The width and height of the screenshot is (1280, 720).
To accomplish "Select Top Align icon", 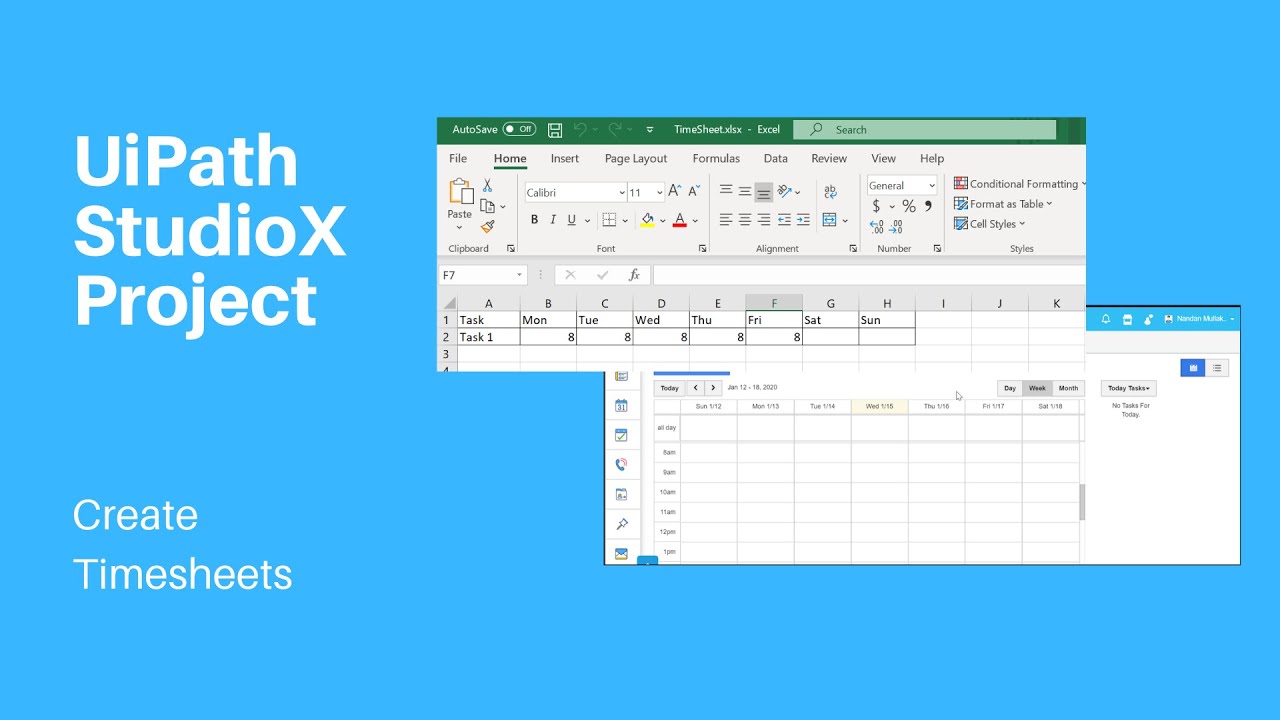I will pyautogui.click(x=726, y=191).
